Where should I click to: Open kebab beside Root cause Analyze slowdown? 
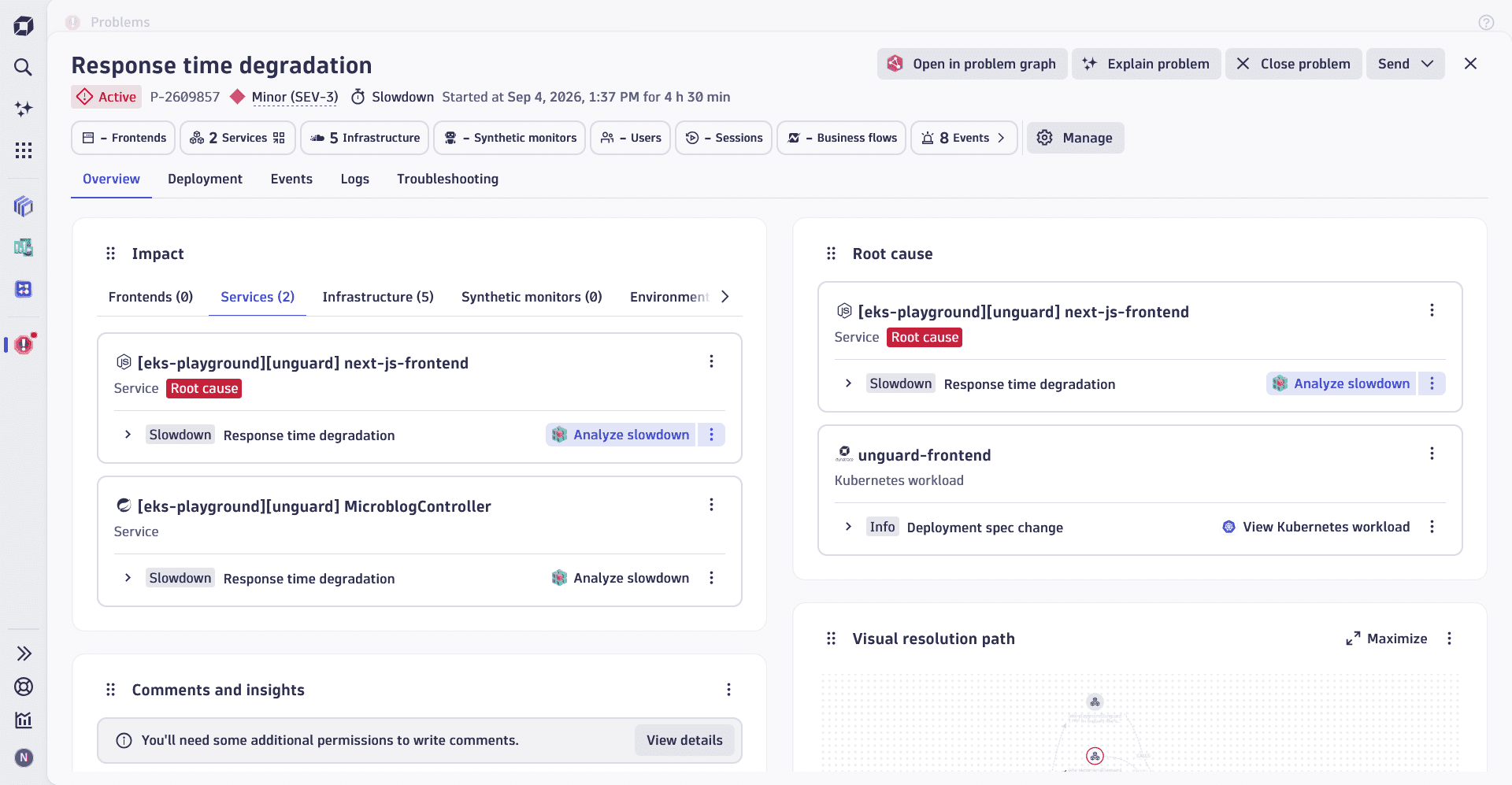coord(1432,383)
